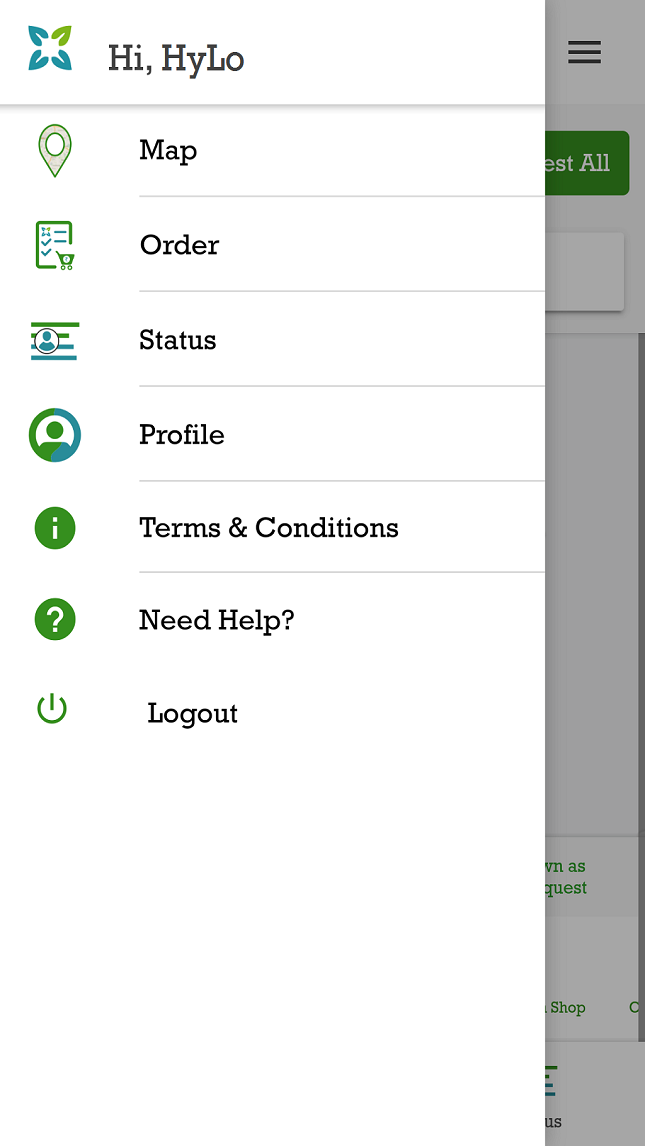
Task: Tap the map pin icon
Action: (54, 151)
